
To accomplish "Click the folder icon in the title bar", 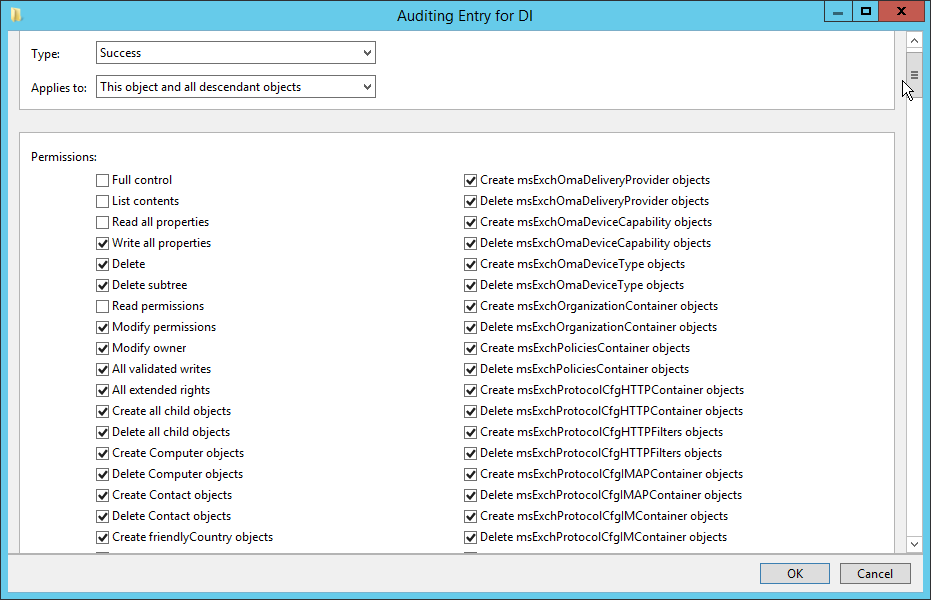I will 16,14.
